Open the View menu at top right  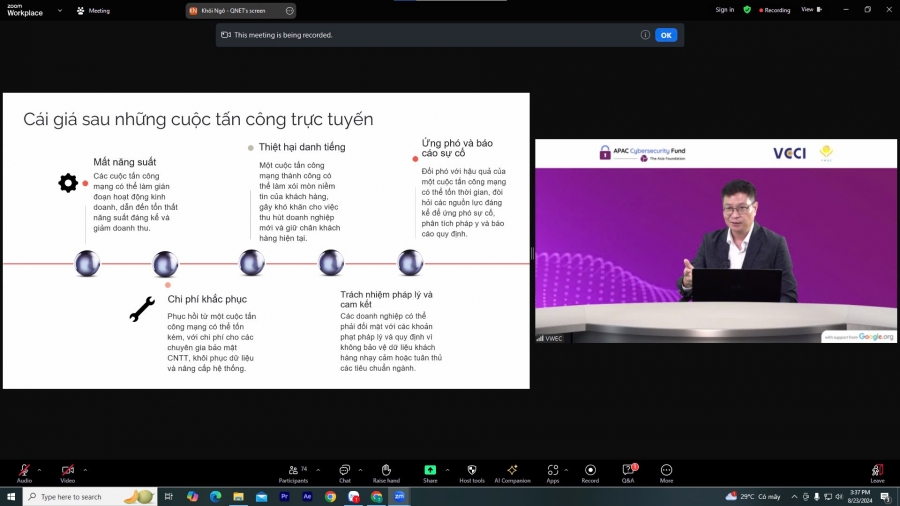coord(809,10)
